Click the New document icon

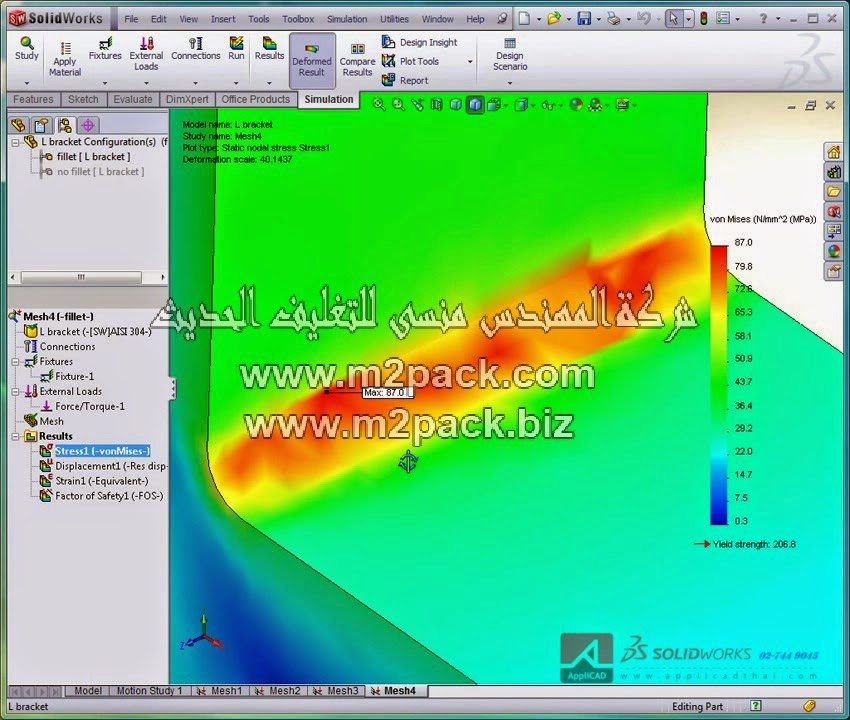tap(524, 19)
